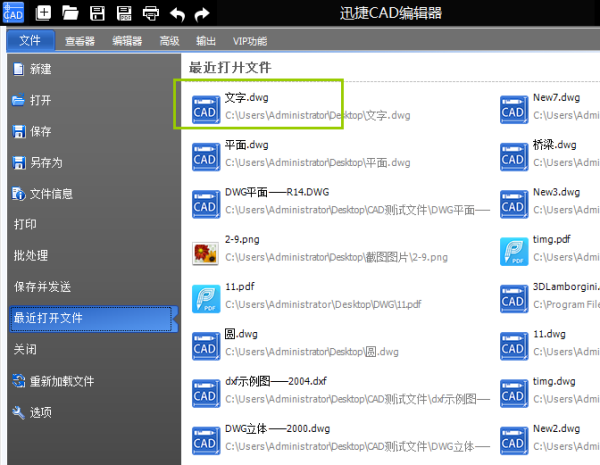
Task: Undo with the left curved arrow
Action: click(178, 14)
